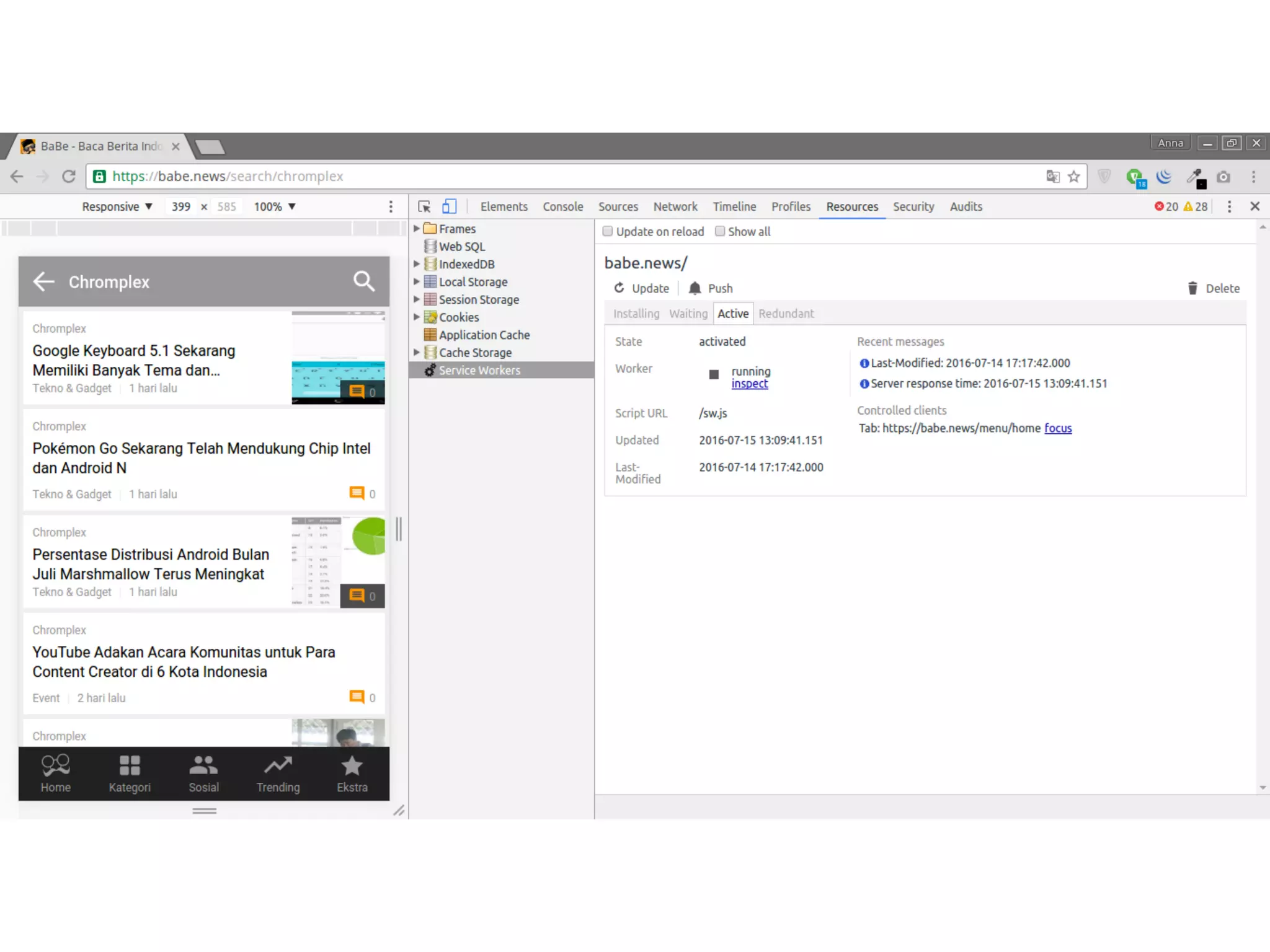Switch to the Timeline tab
This screenshot has height=952, width=1270.
[734, 206]
